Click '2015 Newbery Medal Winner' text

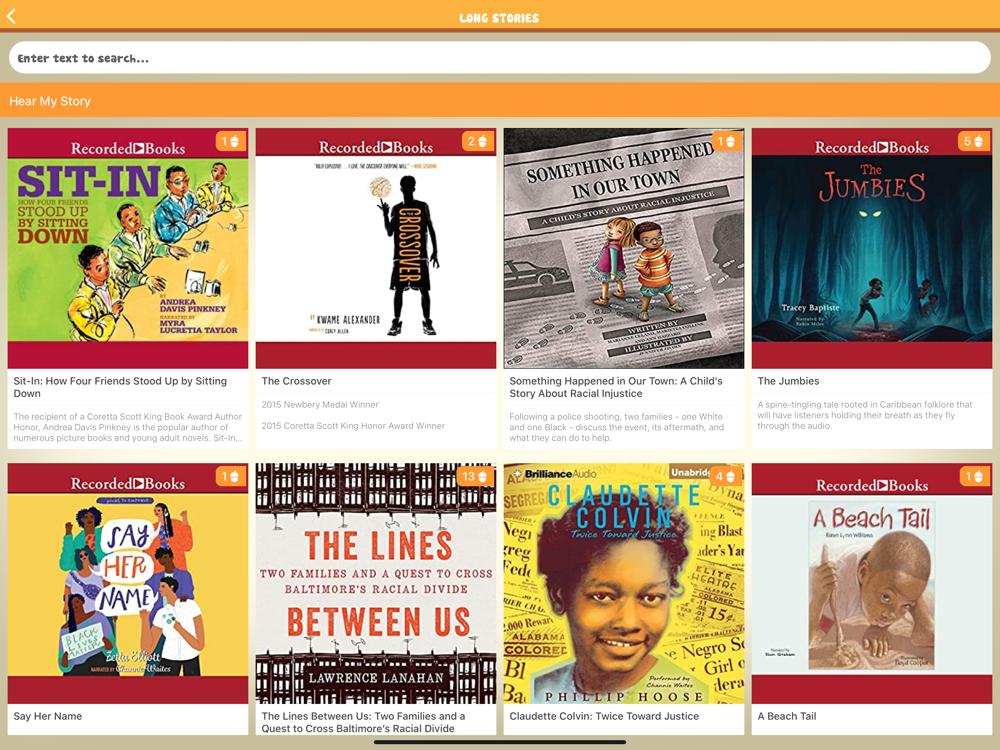[320, 404]
